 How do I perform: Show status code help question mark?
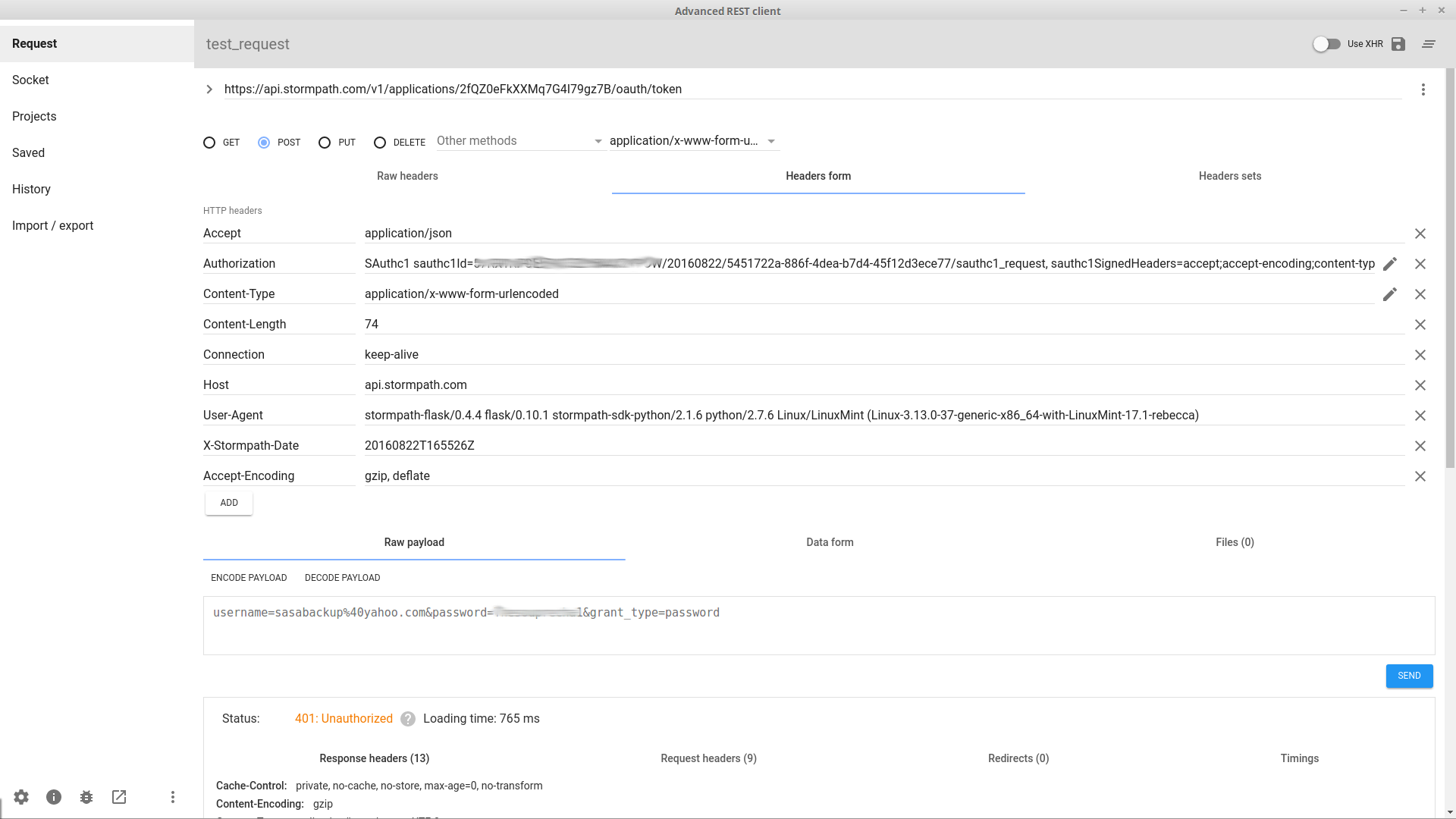pyautogui.click(x=408, y=719)
